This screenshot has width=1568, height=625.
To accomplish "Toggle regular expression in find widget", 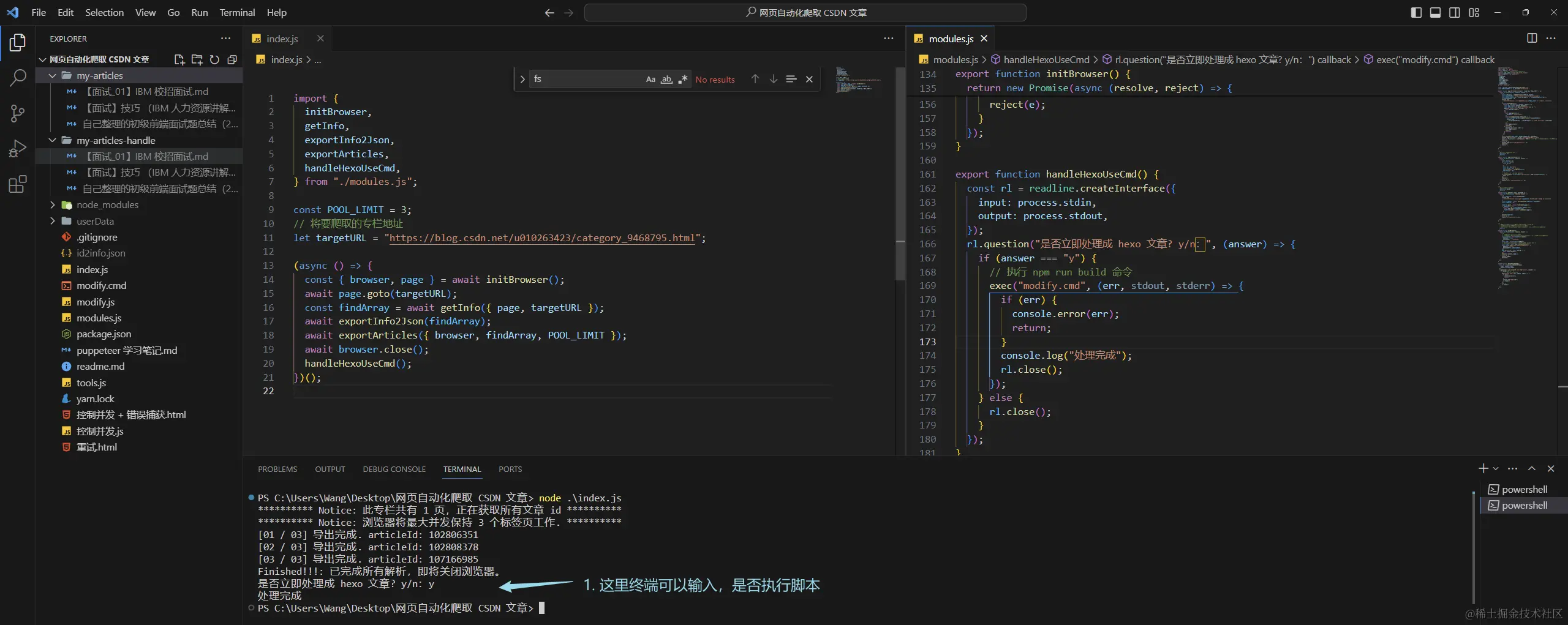I will pyautogui.click(x=682, y=79).
